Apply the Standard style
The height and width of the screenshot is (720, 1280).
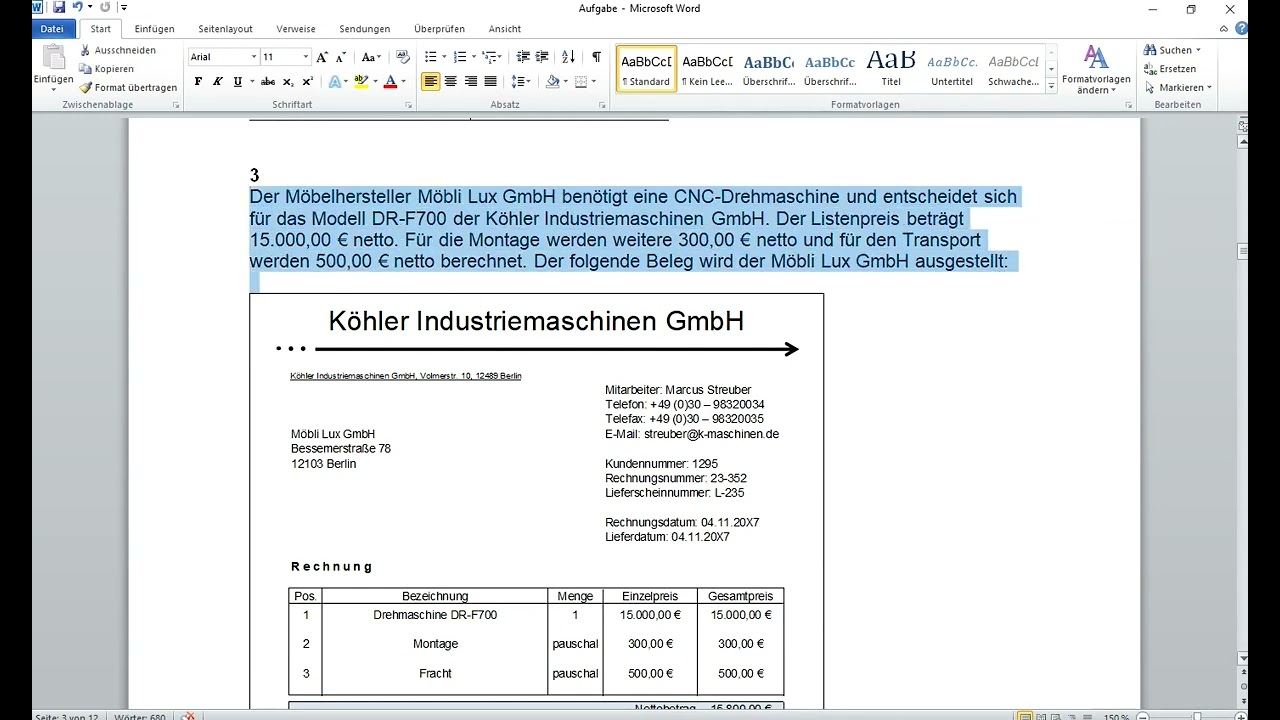646,69
